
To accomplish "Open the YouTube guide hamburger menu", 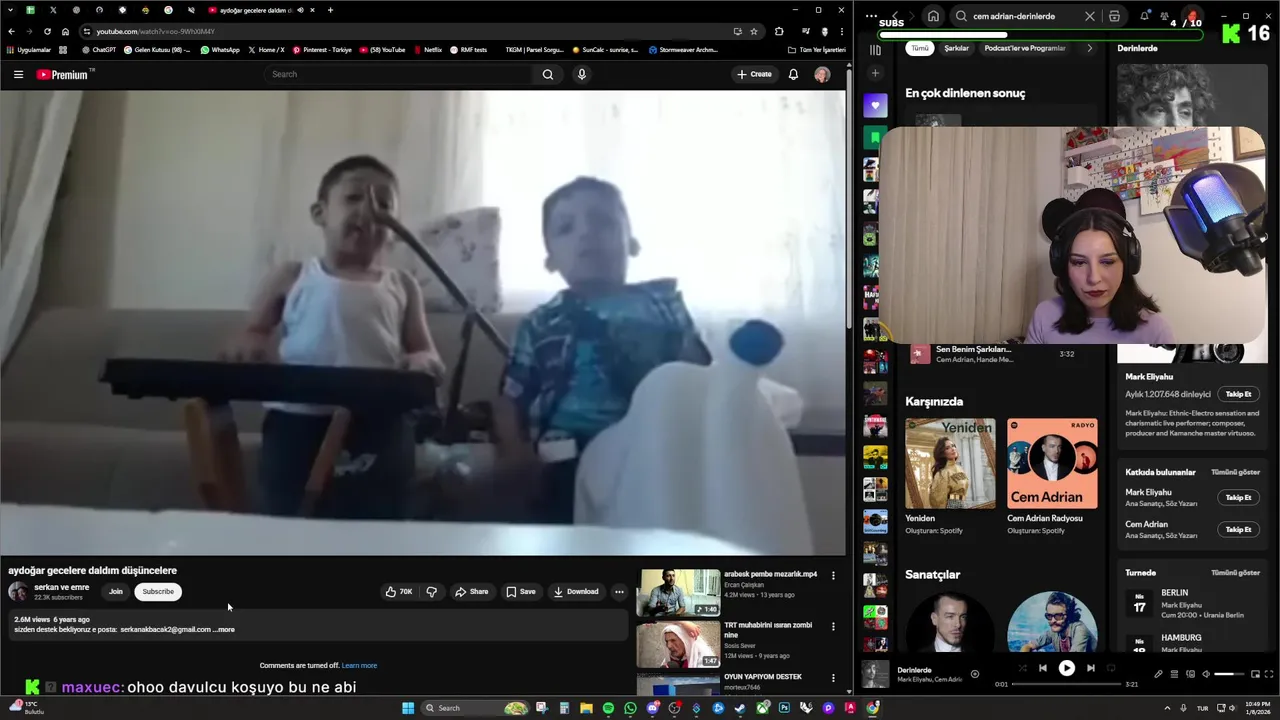I will (x=18, y=74).
